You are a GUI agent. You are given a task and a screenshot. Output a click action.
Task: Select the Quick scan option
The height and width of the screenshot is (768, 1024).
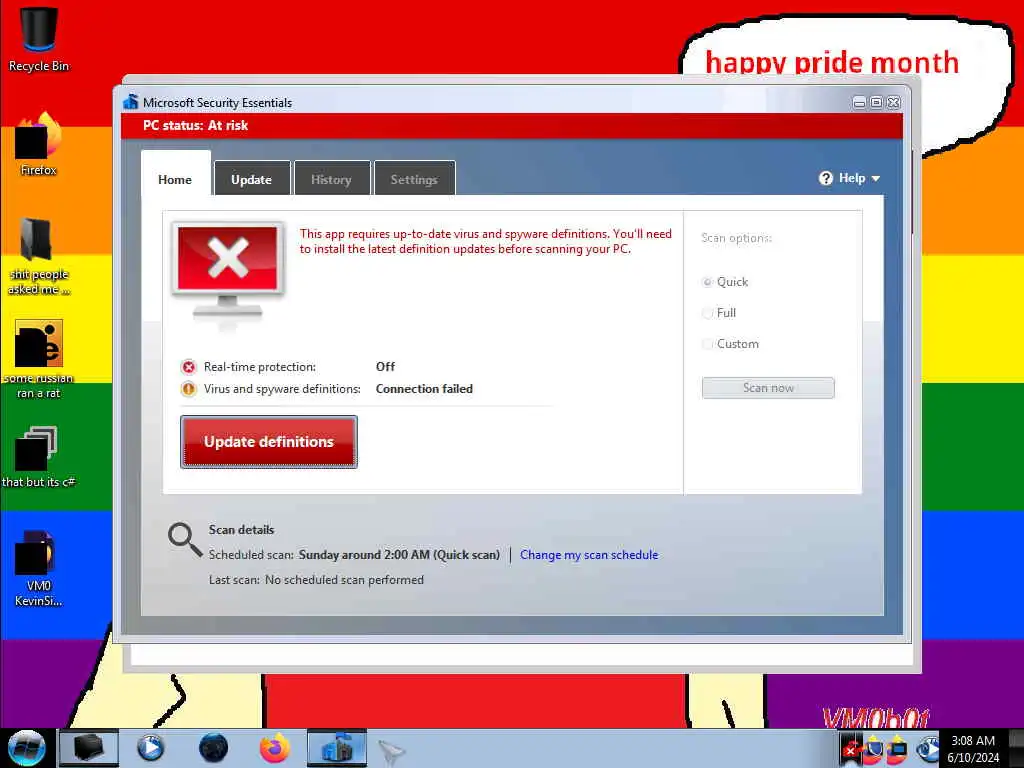[707, 282]
